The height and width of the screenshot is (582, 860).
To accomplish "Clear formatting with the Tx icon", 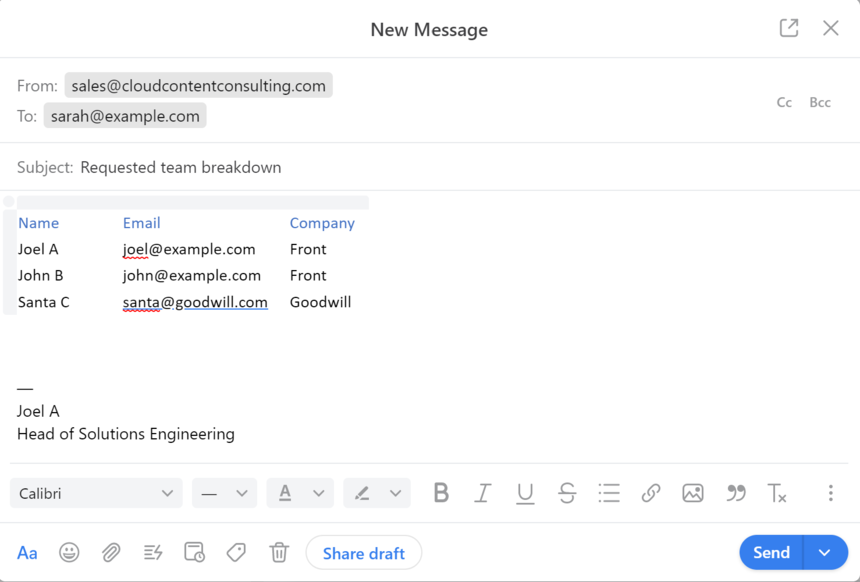I will click(778, 493).
